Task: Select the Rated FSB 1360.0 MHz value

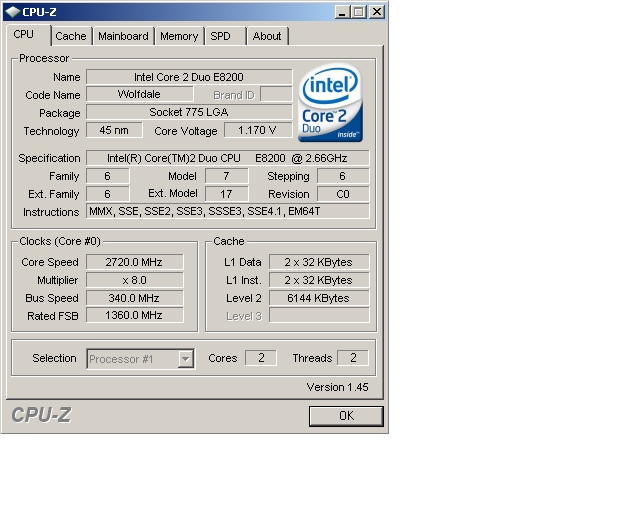Action: 135,315
